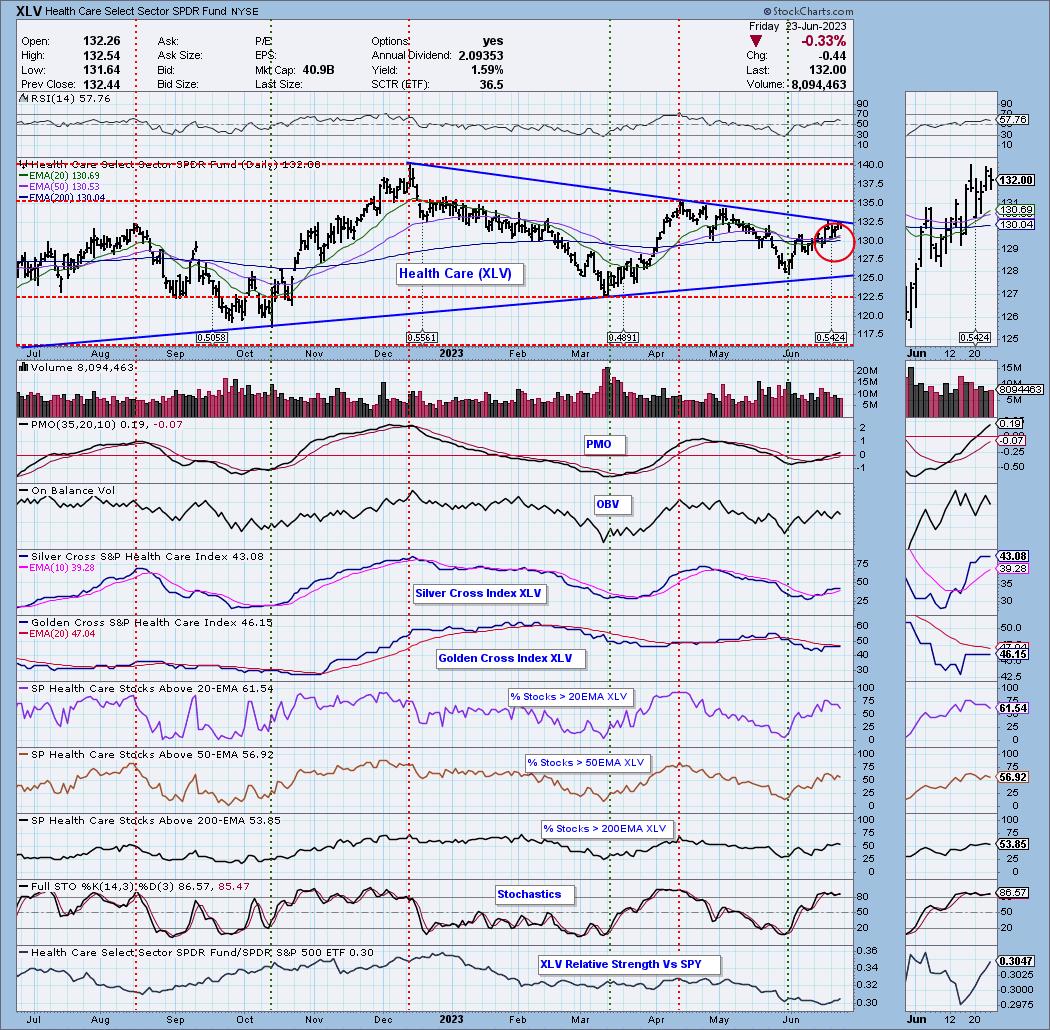Click the 0.5561 value label on price chart

(423, 338)
